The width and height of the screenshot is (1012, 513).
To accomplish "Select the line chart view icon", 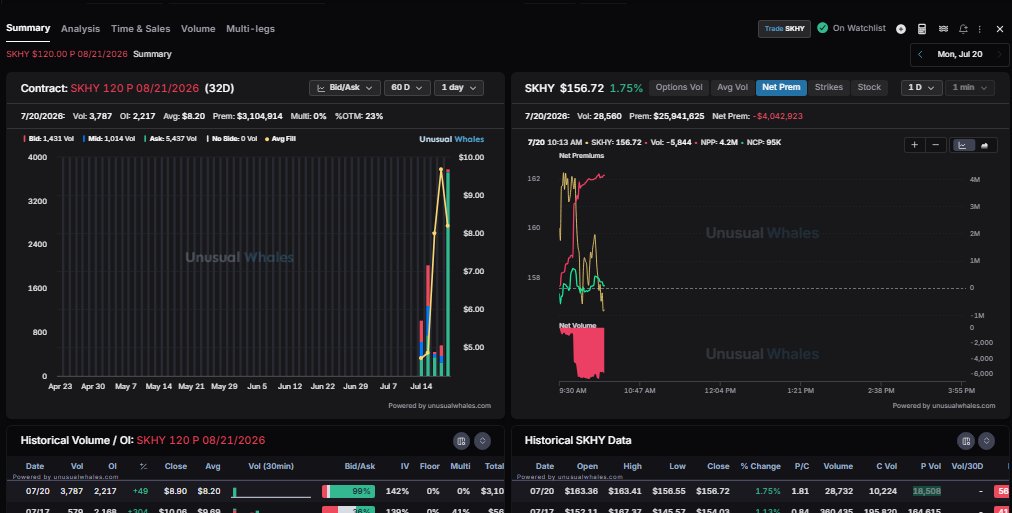I will click(x=962, y=145).
